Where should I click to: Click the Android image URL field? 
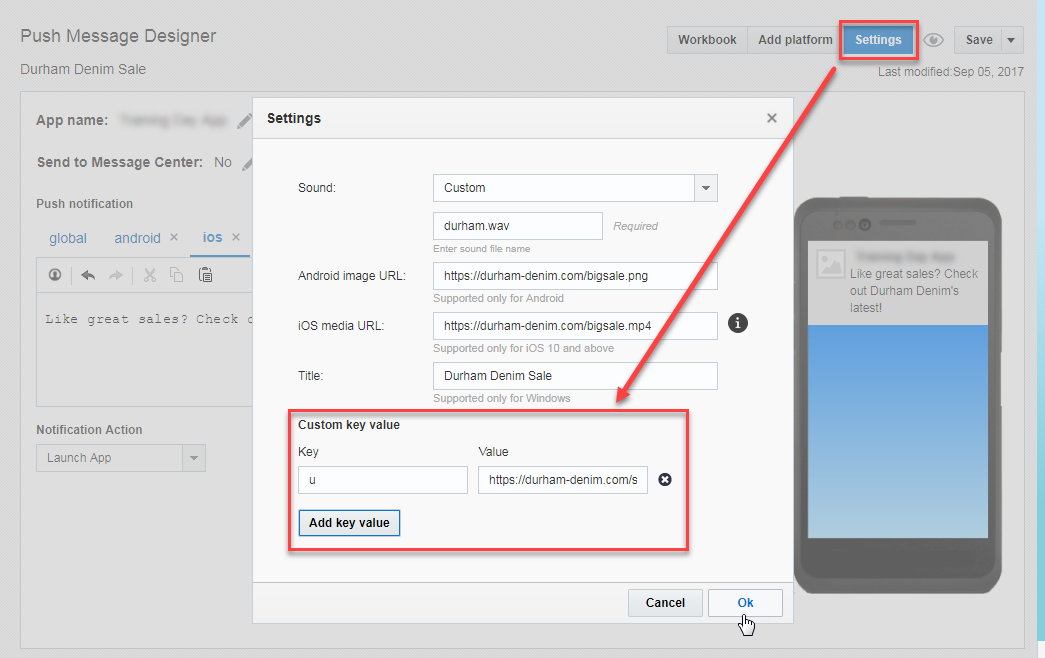575,276
